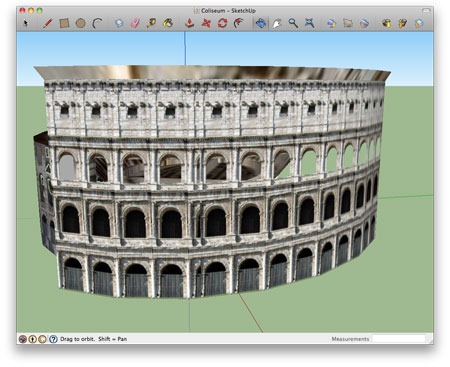
Task: Click the Photo Textures toolbar icon
Action: pos(364,23)
